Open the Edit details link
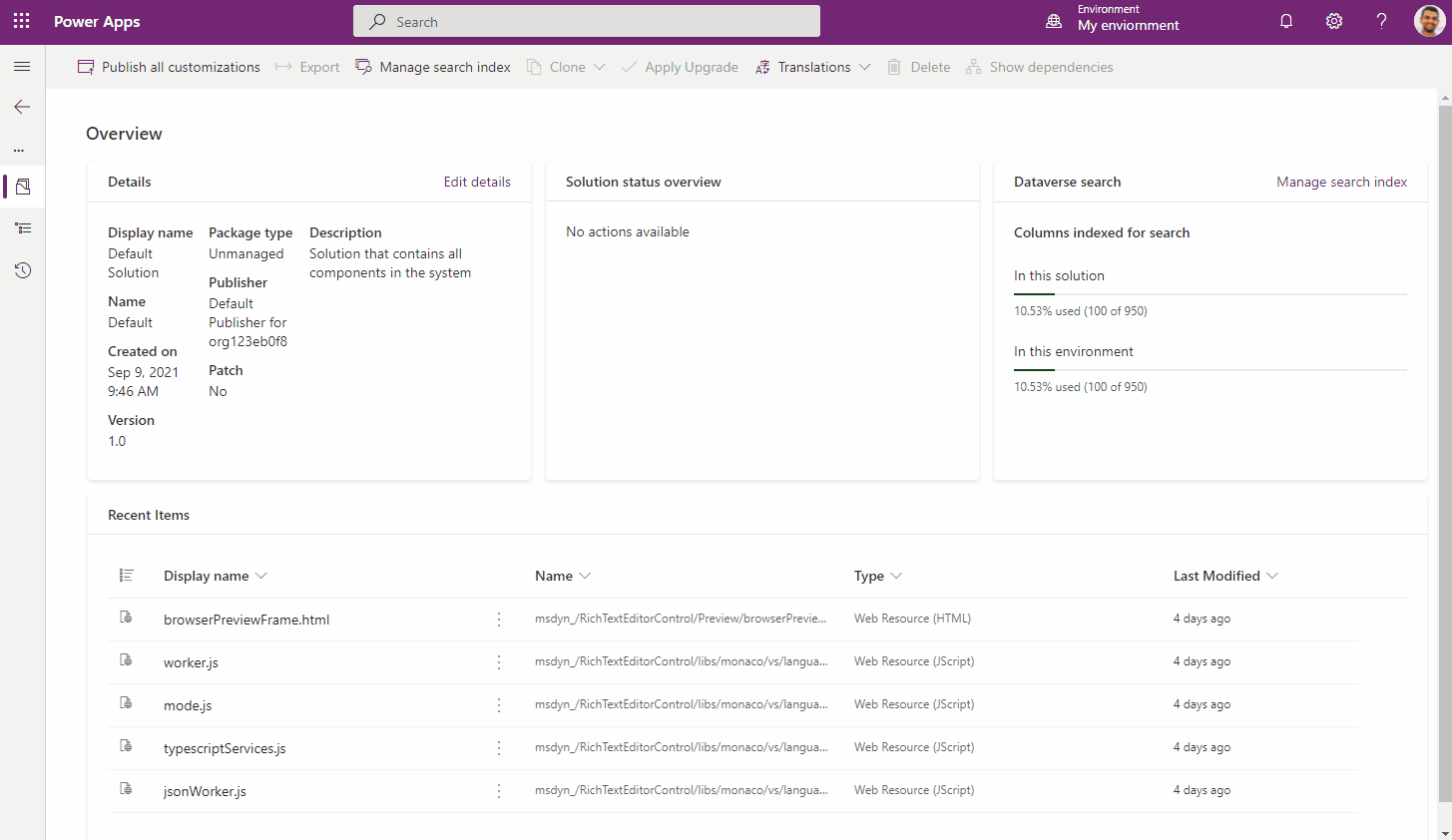Image resolution: width=1452 pixels, height=840 pixels. (x=477, y=182)
